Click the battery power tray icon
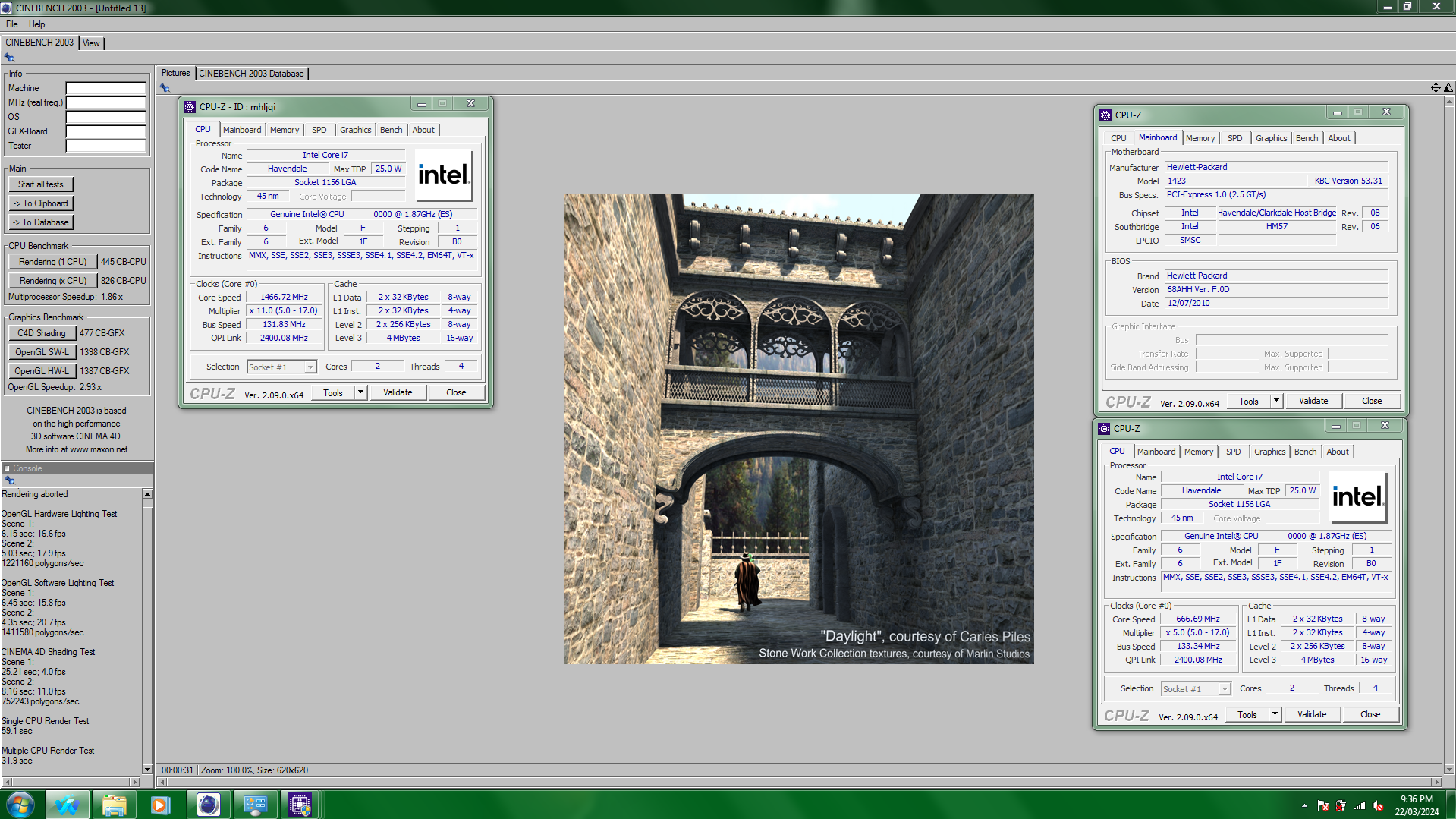1456x819 pixels. click(1341, 805)
